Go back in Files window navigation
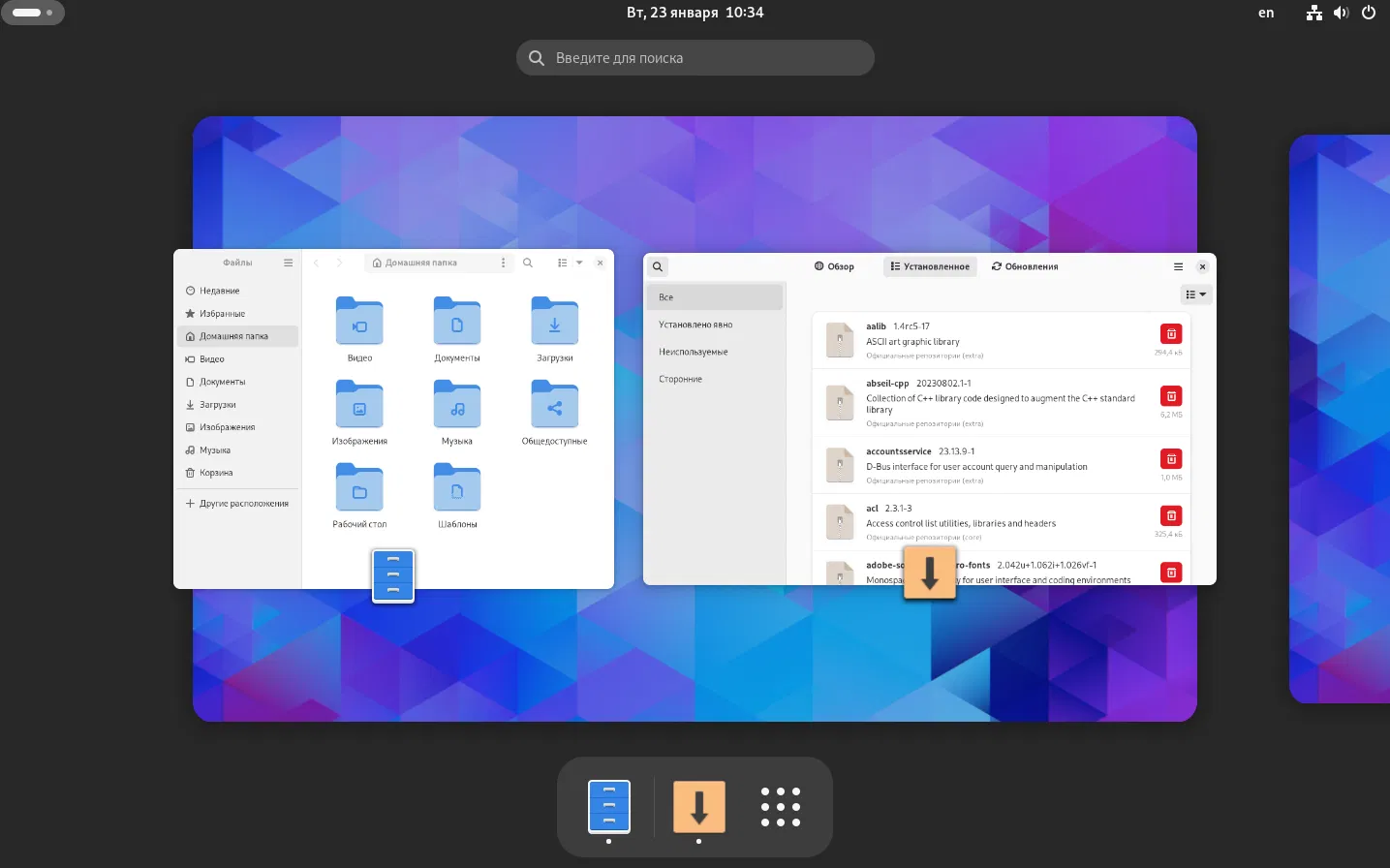 [317, 263]
